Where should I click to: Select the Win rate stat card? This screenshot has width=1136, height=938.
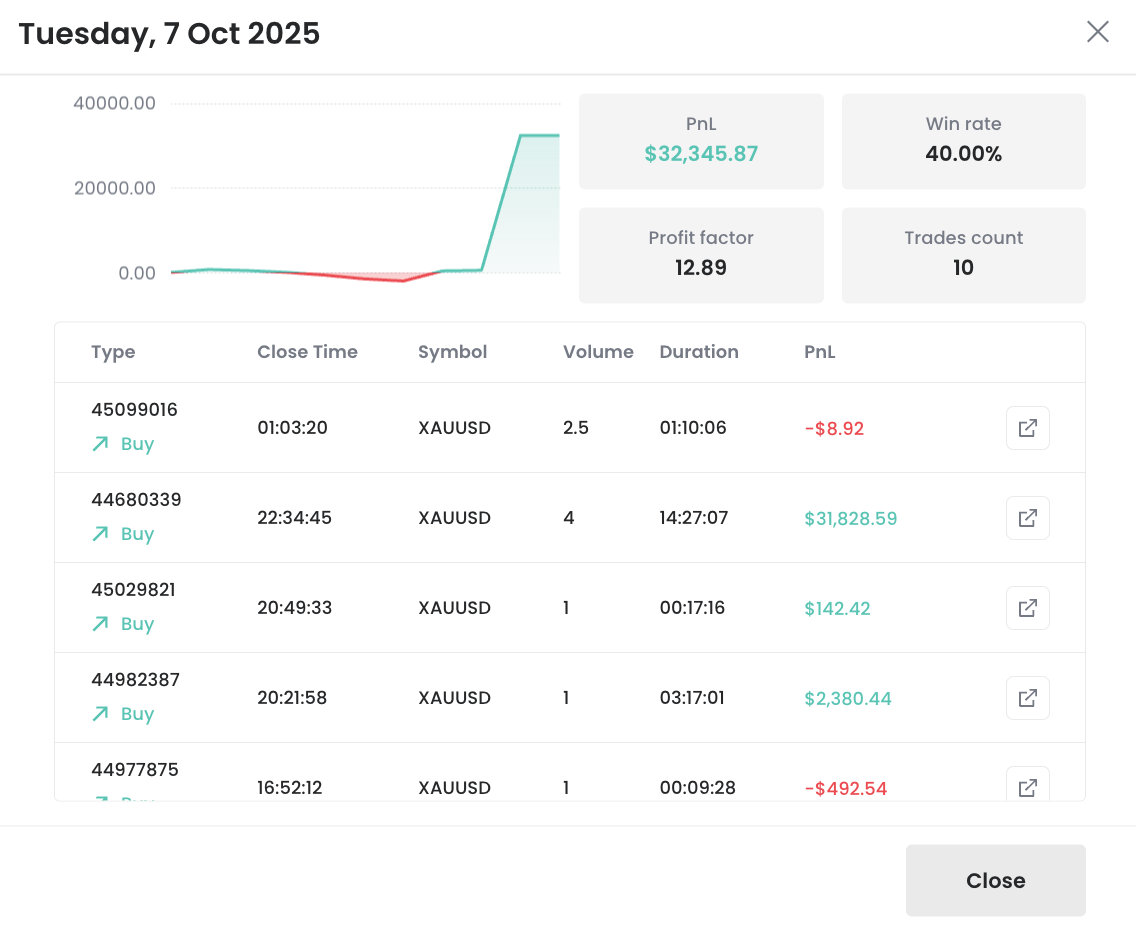click(963, 141)
